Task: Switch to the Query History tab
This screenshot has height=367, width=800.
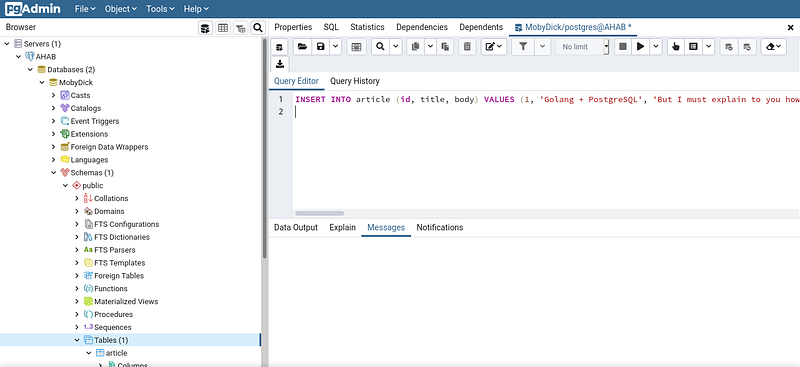Action: pos(355,81)
